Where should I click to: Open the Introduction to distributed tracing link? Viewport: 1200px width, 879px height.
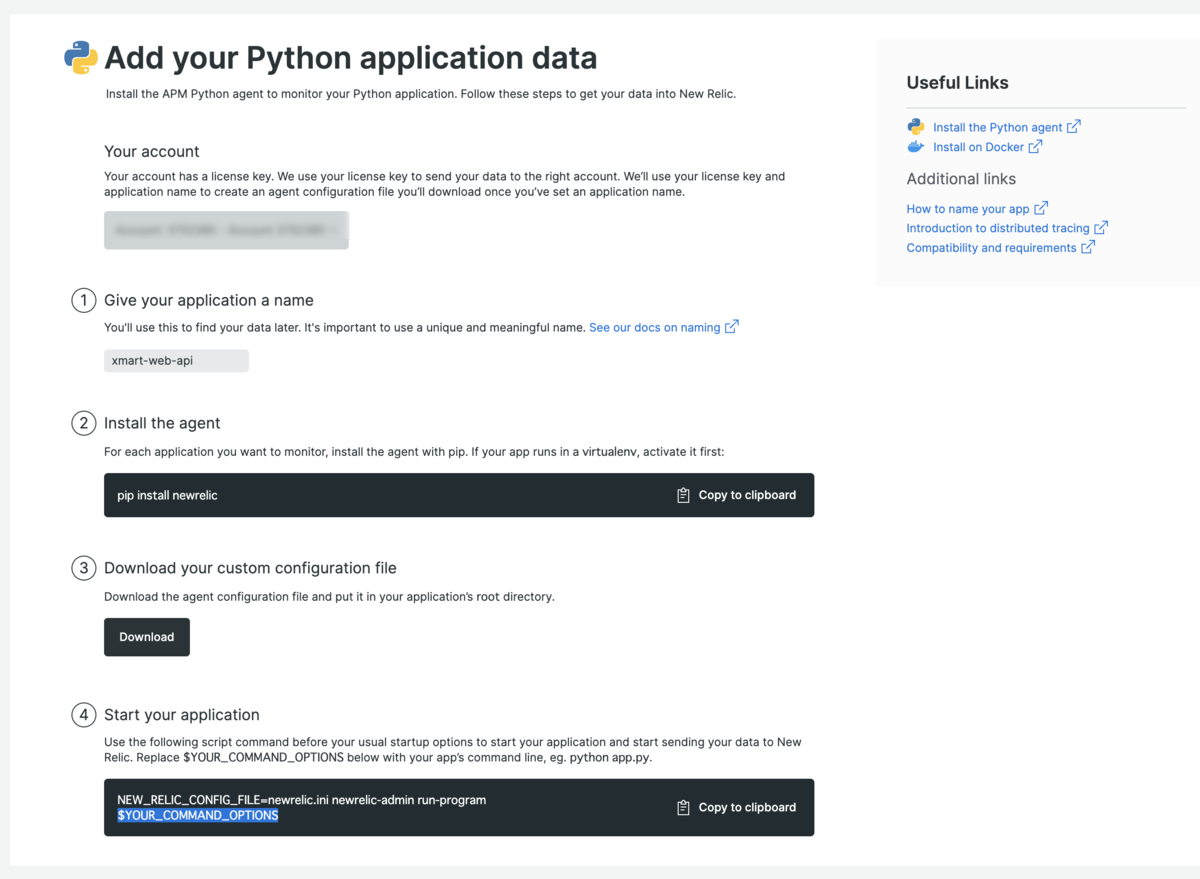click(997, 228)
